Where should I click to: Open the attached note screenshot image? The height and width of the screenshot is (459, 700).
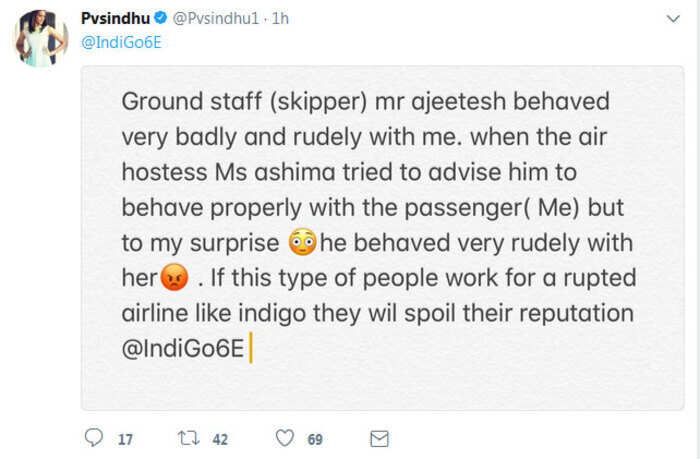[x=382, y=238]
